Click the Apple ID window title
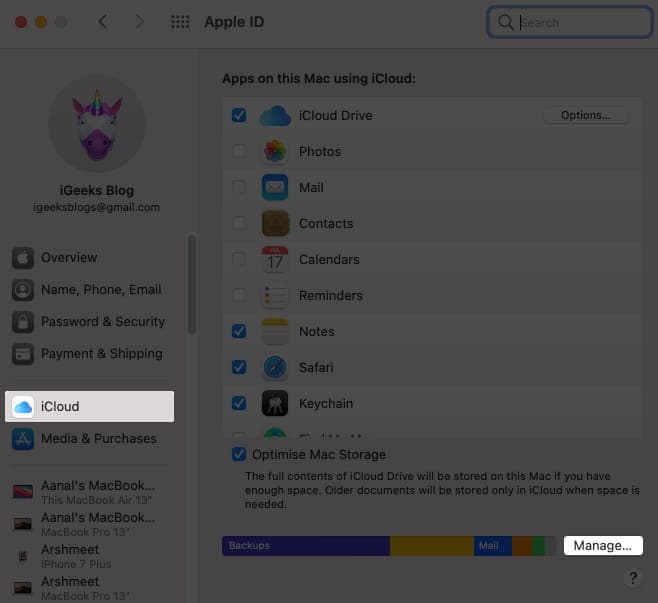The image size is (658, 603). tap(234, 22)
